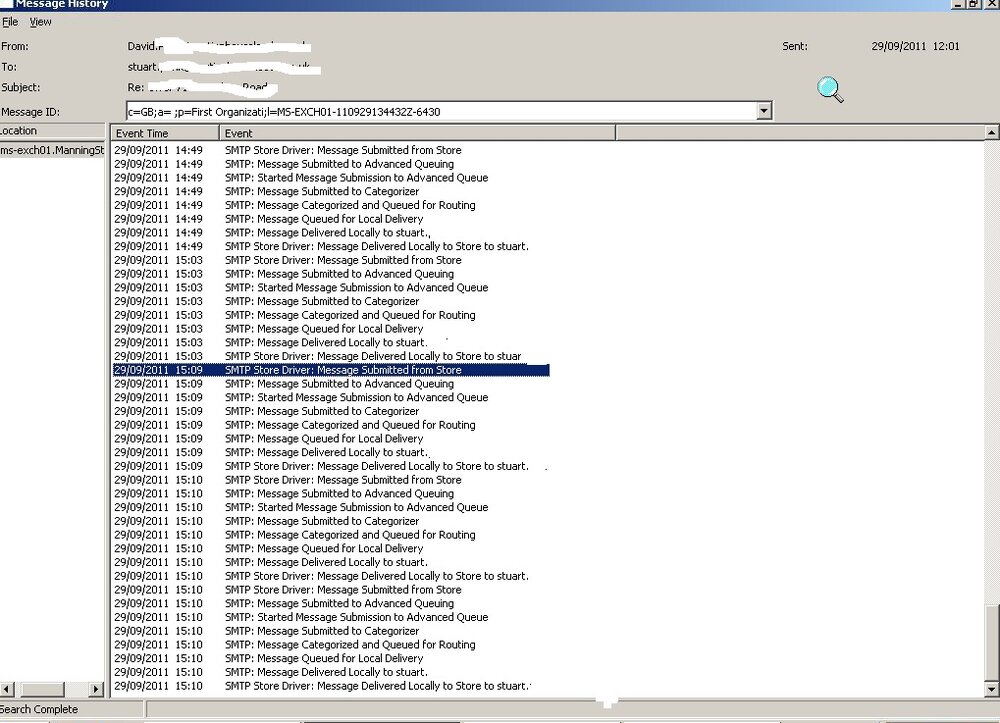
Task: Click the Sent date value 29/09/2011 12:01
Action: pyautogui.click(x=915, y=46)
